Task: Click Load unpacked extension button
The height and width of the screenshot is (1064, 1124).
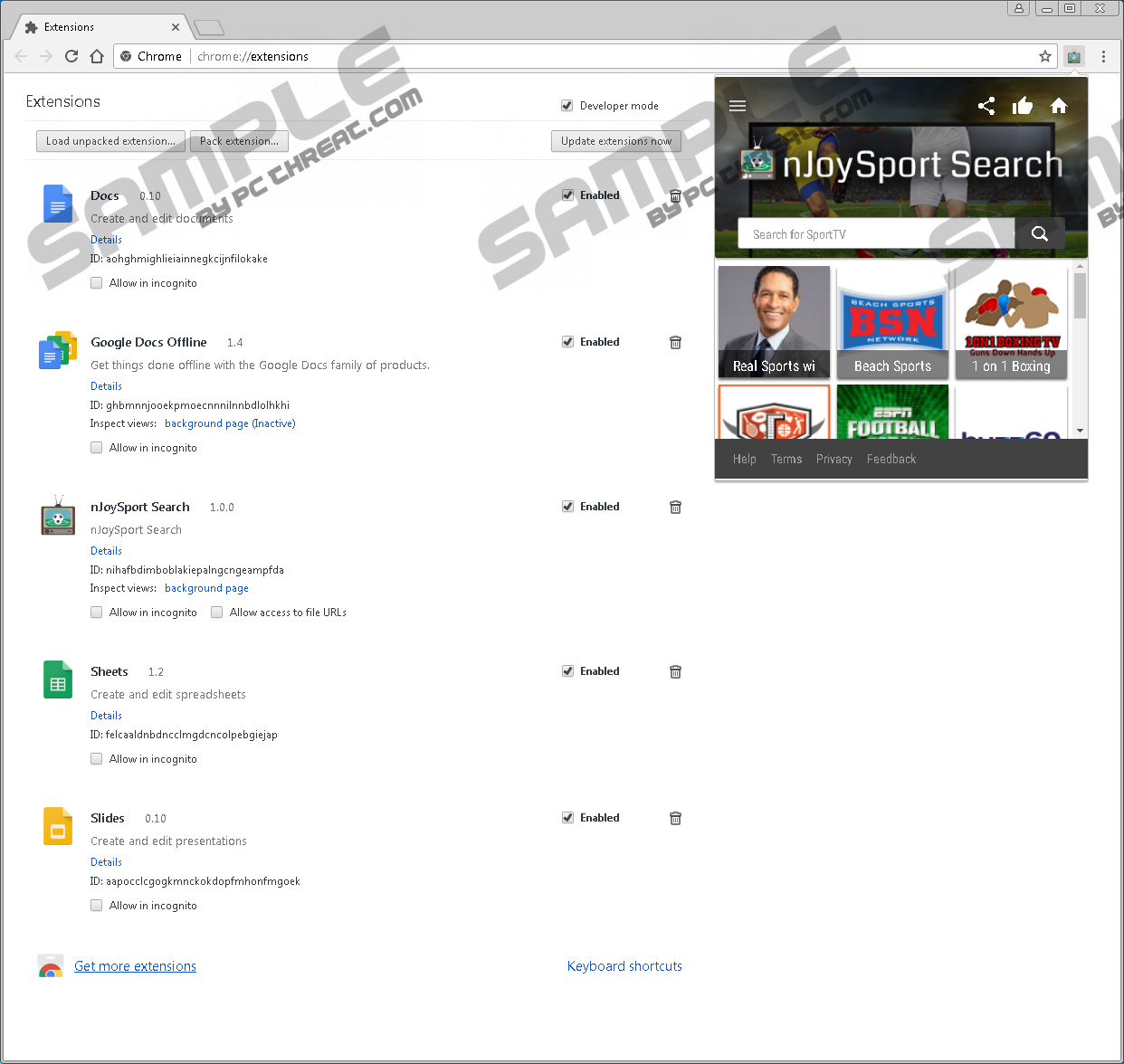Action: coord(110,141)
